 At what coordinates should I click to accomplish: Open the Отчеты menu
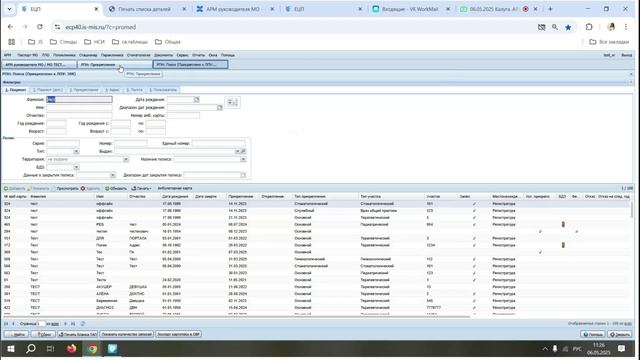[x=198, y=55]
